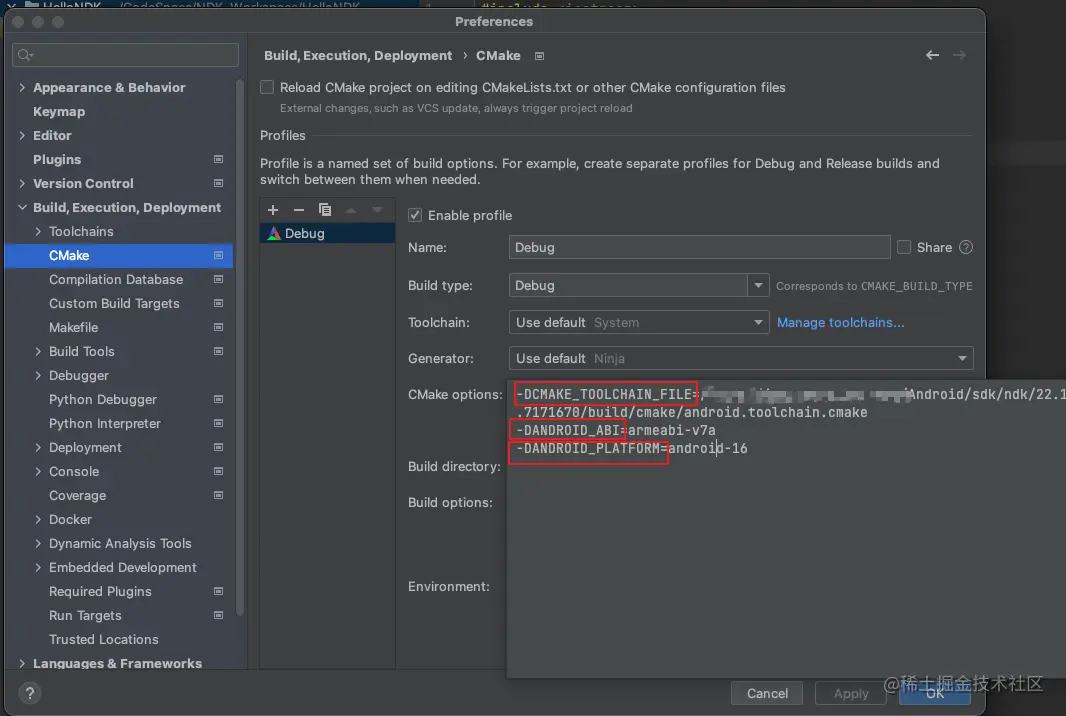Viewport: 1066px width, 716px height.
Task: Remove the selected CMake profile
Action: [x=298, y=210]
